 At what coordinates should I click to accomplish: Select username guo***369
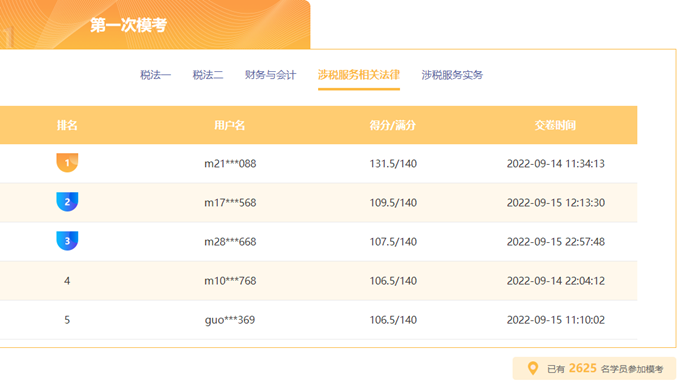point(230,320)
